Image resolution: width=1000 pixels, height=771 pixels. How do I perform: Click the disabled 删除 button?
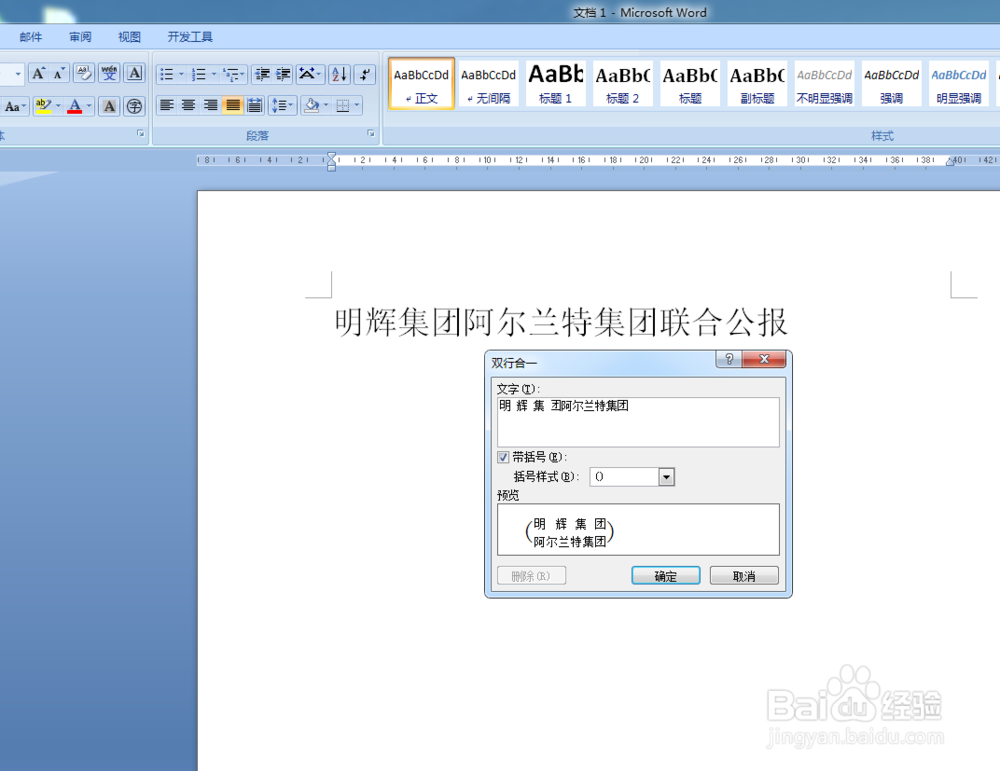click(531, 576)
